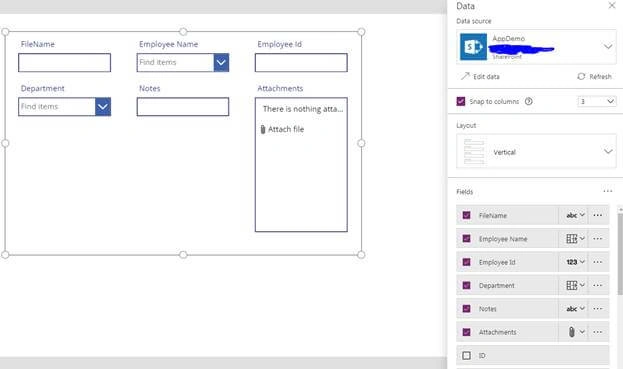Change Department control type dropdown
The height and width of the screenshot is (369, 623).
tap(575, 285)
